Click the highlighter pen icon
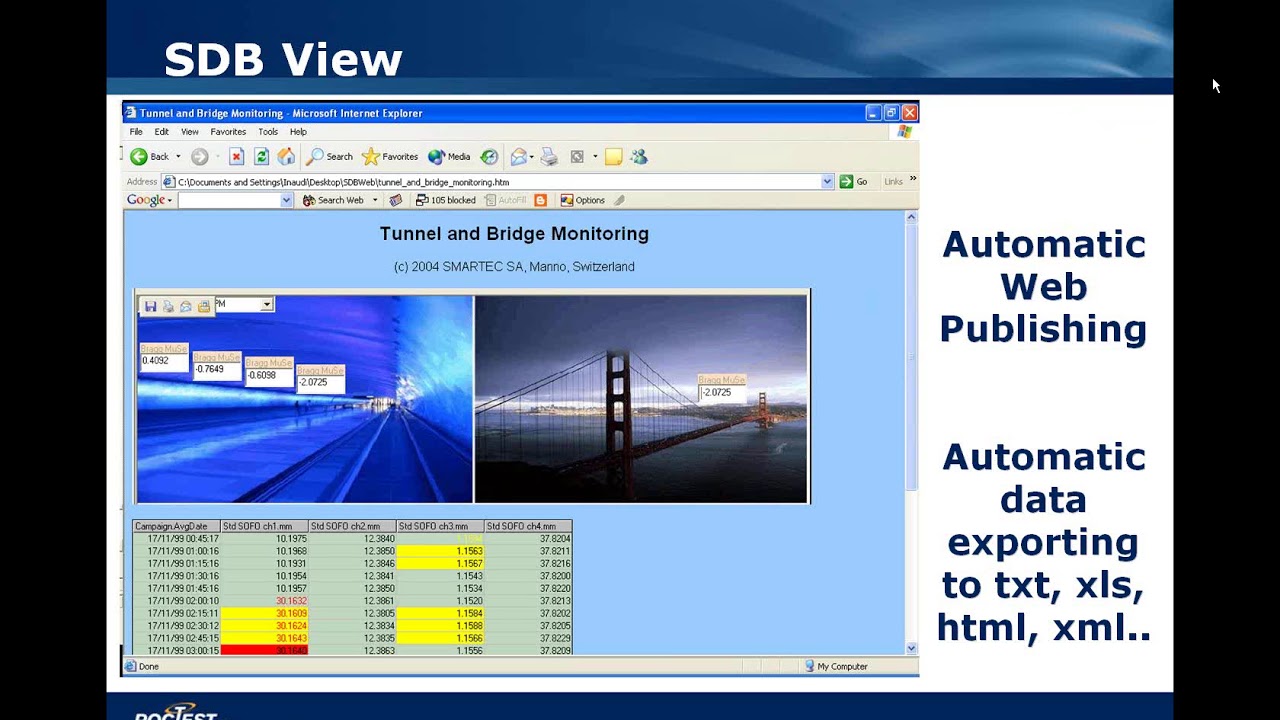 point(620,200)
